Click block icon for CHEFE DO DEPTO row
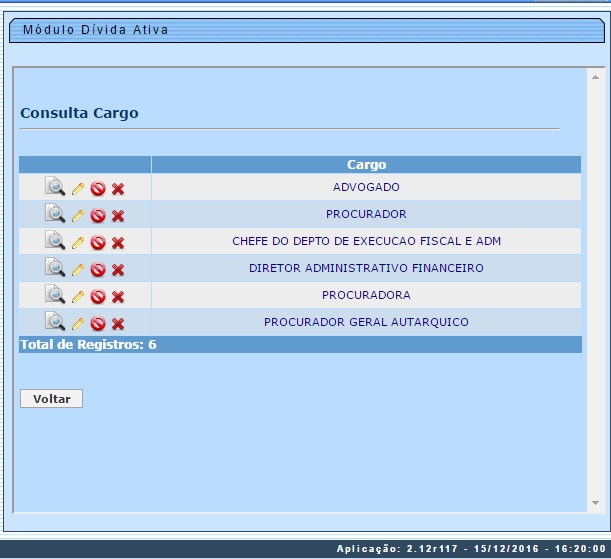This screenshot has height=559, width=611. point(98,242)
